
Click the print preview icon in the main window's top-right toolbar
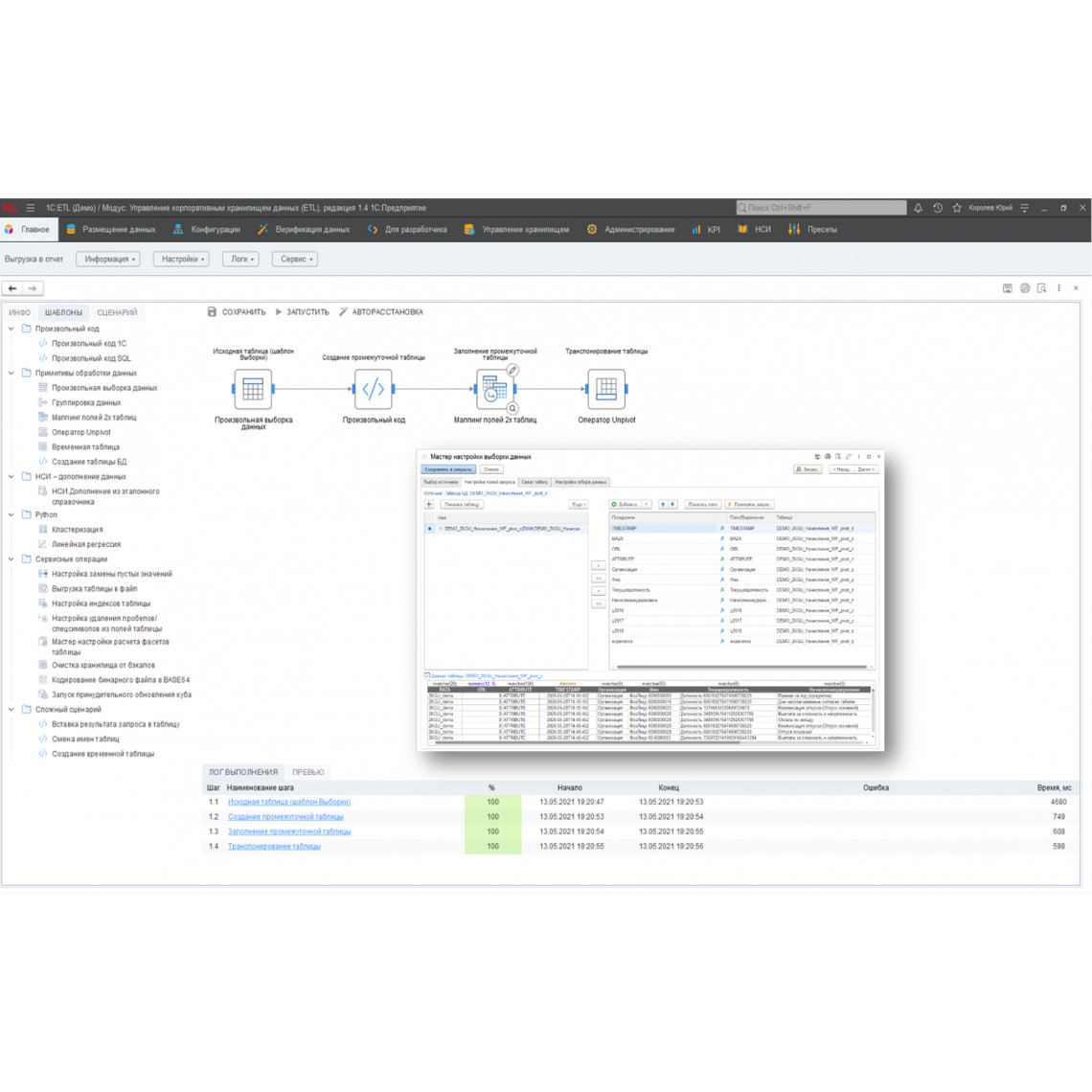pos(1042,288)
